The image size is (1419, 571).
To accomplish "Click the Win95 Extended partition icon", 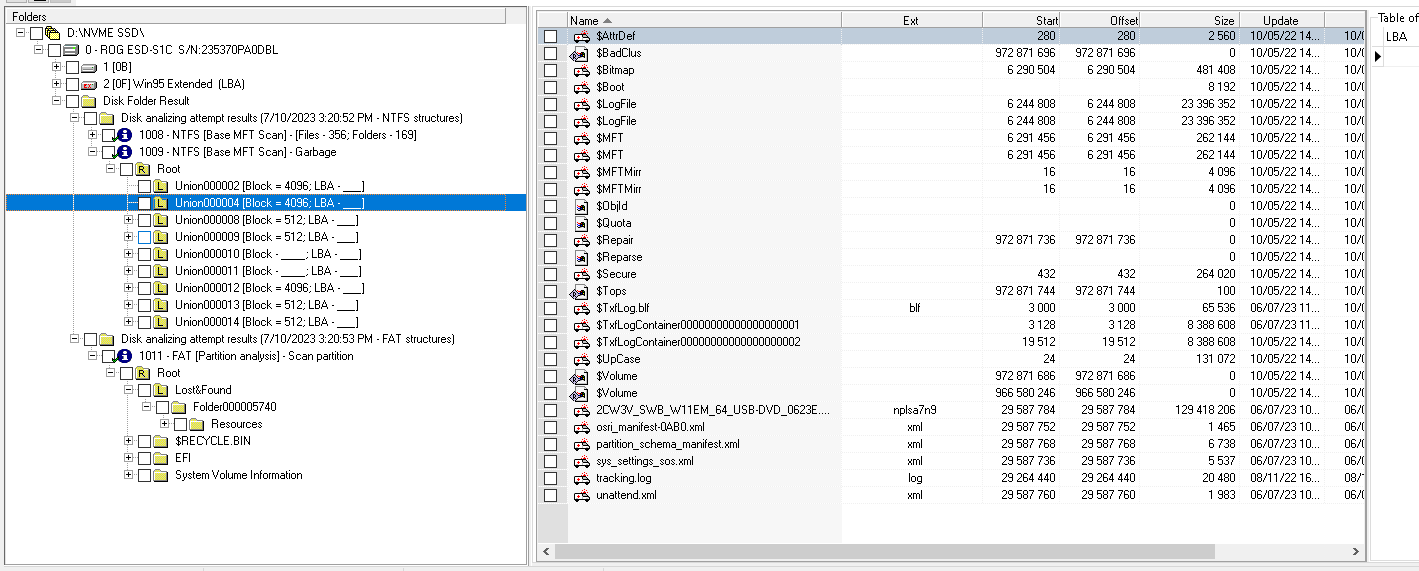I will point(89,84).
